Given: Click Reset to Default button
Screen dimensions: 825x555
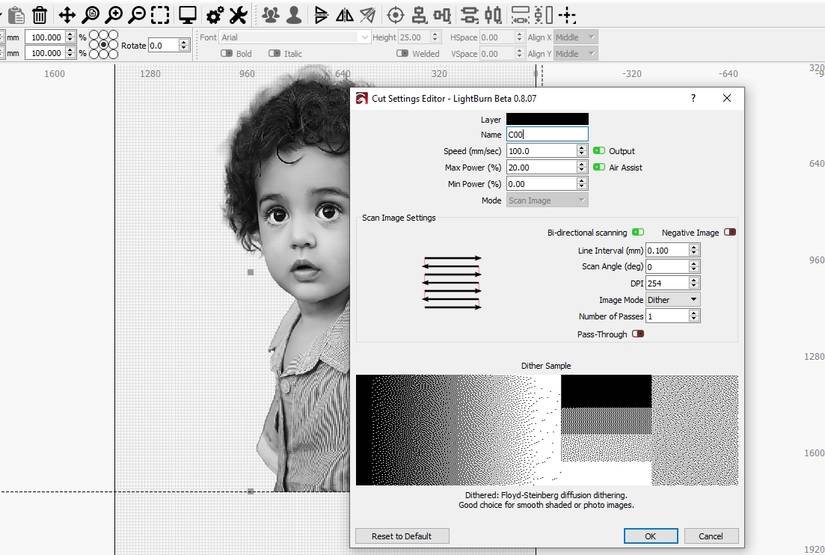Looking at the screenshot, I should 402,536.
